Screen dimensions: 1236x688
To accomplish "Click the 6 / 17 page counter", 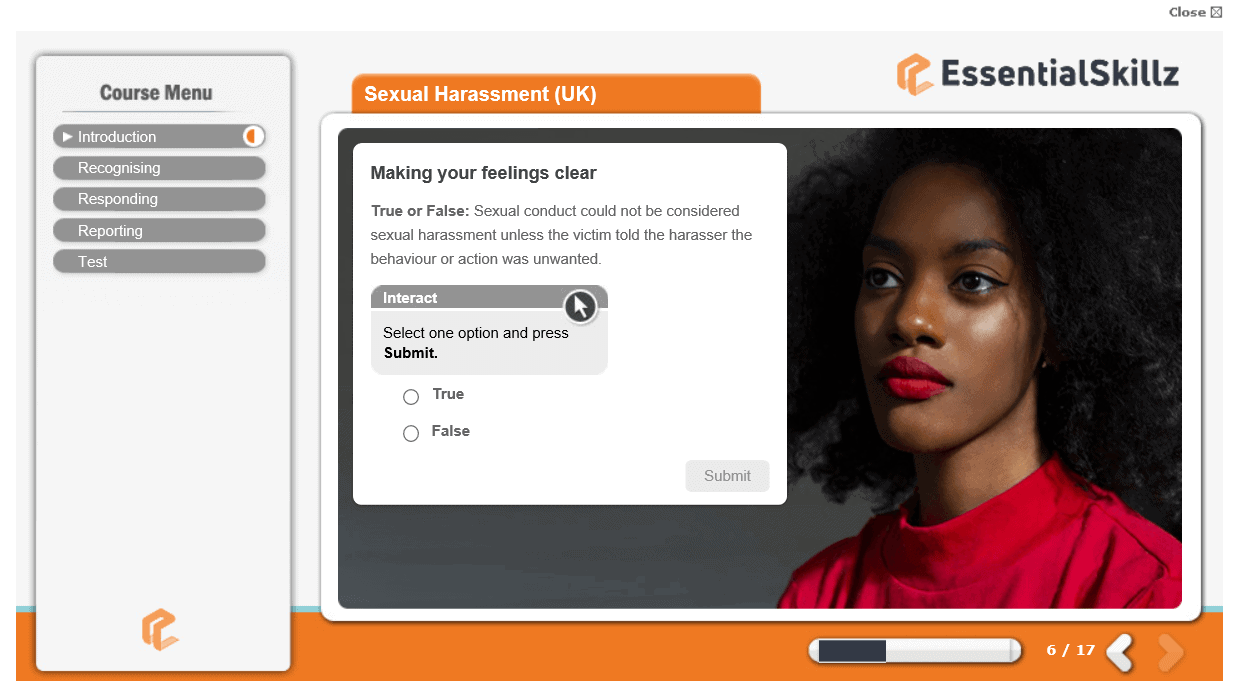I will click(x=1070, y=651).
